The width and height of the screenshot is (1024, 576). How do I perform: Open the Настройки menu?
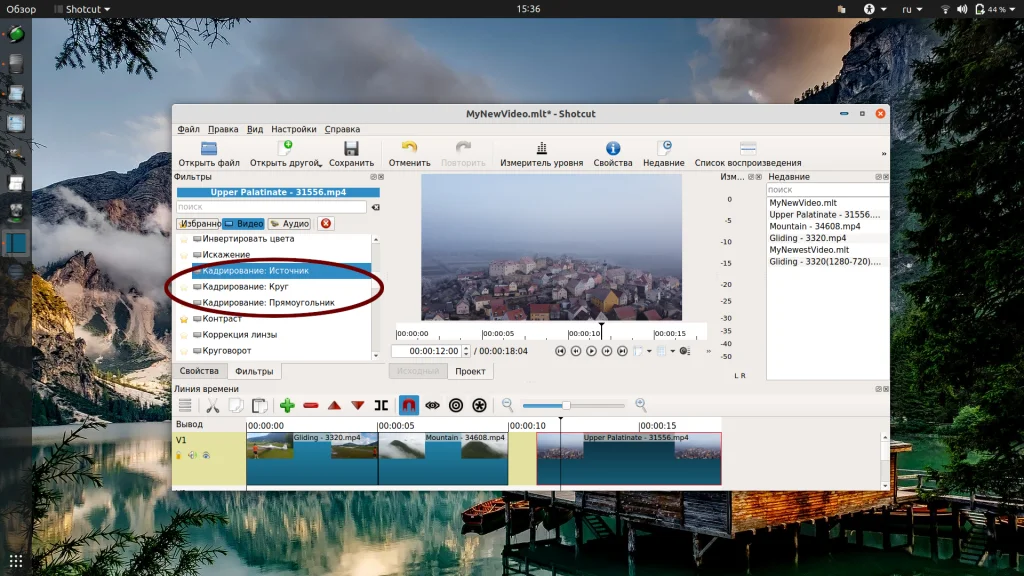(293, 129)
